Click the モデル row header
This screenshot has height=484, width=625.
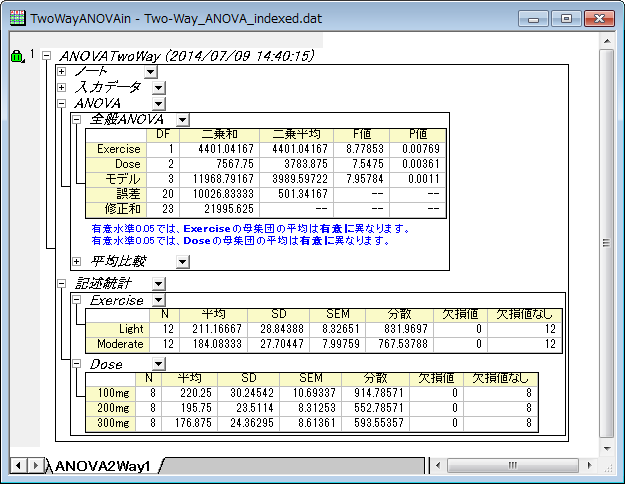[x=116, y=179]
